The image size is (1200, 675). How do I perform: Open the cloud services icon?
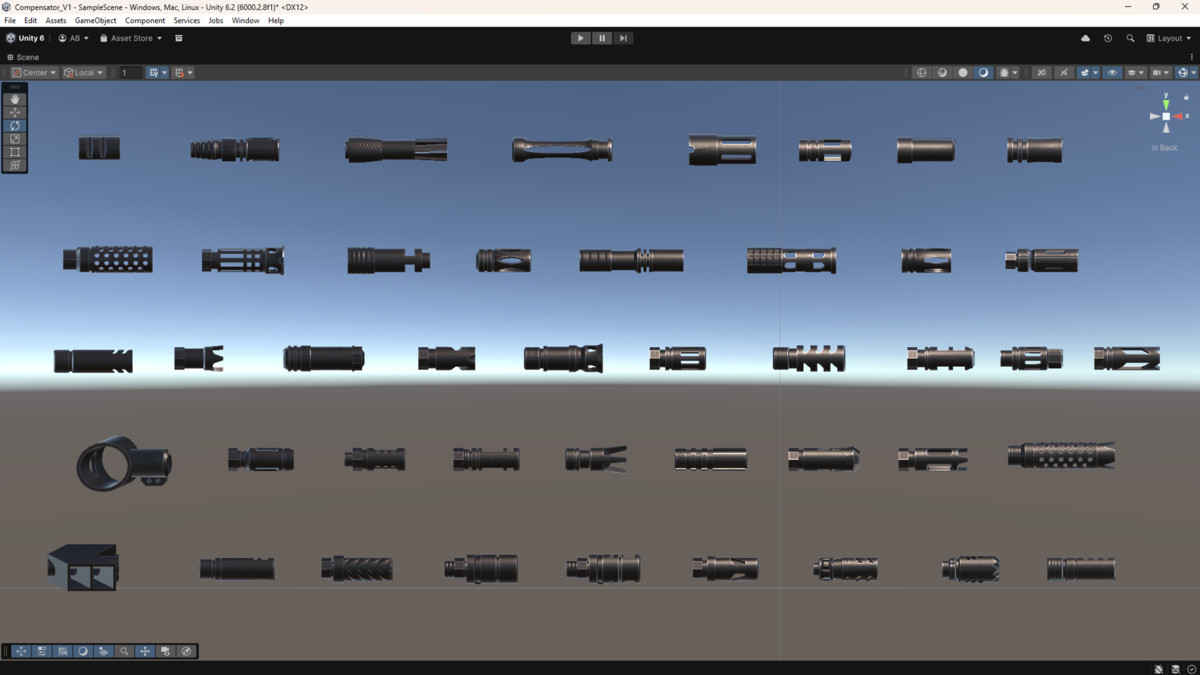pos(1085,38)
